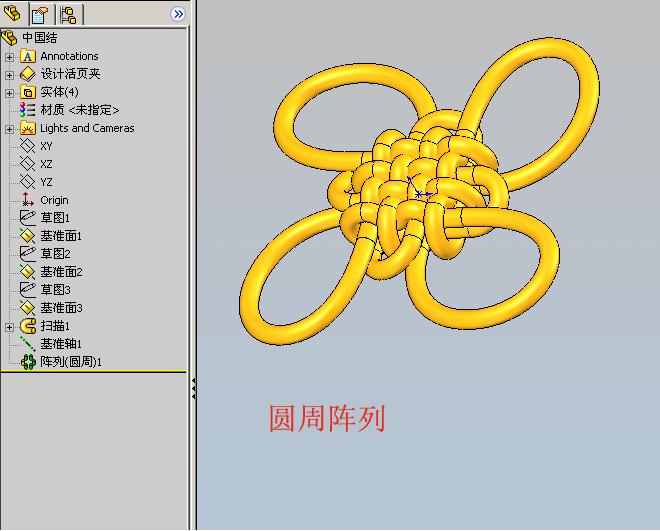This screenshot has width=660, height=531.
Task: Click the 设计活页夹 label
Action: tap(70, 74)
